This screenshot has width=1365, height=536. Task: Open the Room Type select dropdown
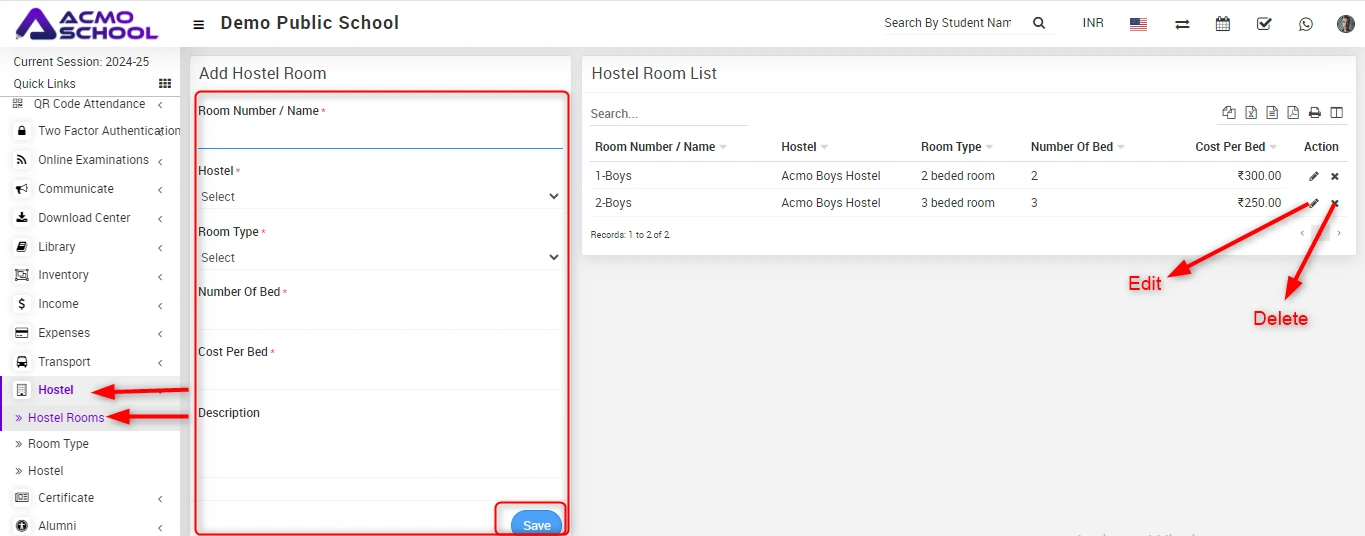pyautogui.click(x=379, y=258)
